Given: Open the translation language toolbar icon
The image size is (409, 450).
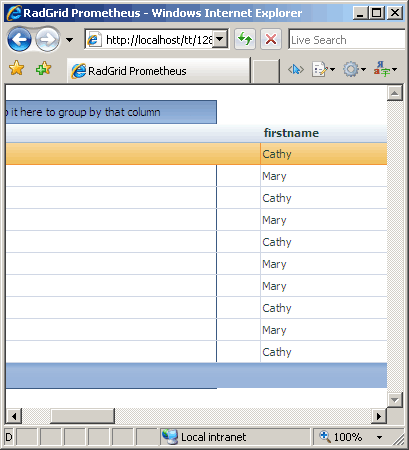Looking at the screenshot, I should [385, 69].
